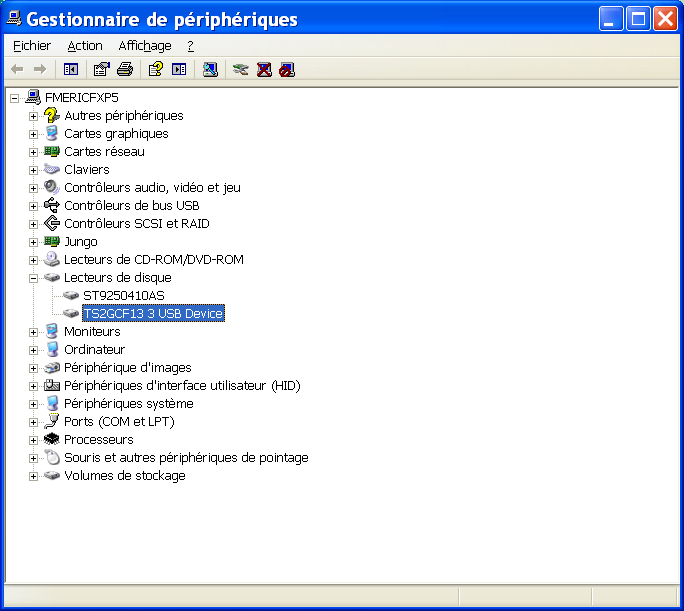The width and height of the screenshot is (684, 611).
Task: Minimize the Gestionnaire de périphériques window
Action: 611,19
